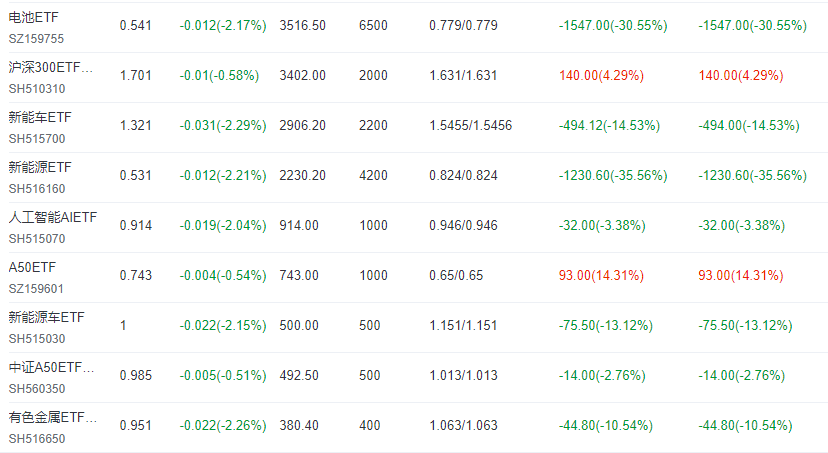Click 电池ETF price 0.541
The height and width of the screenshot is (453, 828).
pos(136,25)
